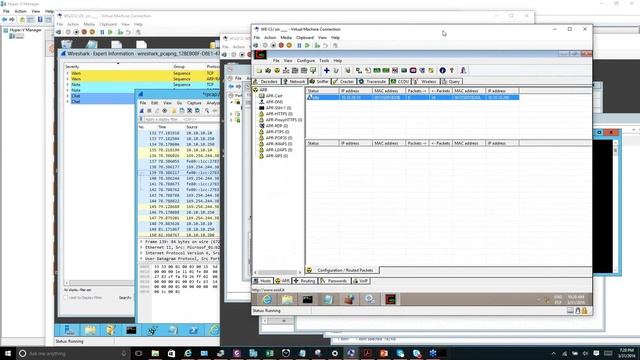Click Start/Stop APR radiation icon in Cain toolbar

pyautogui.click(x=277, y=71)
